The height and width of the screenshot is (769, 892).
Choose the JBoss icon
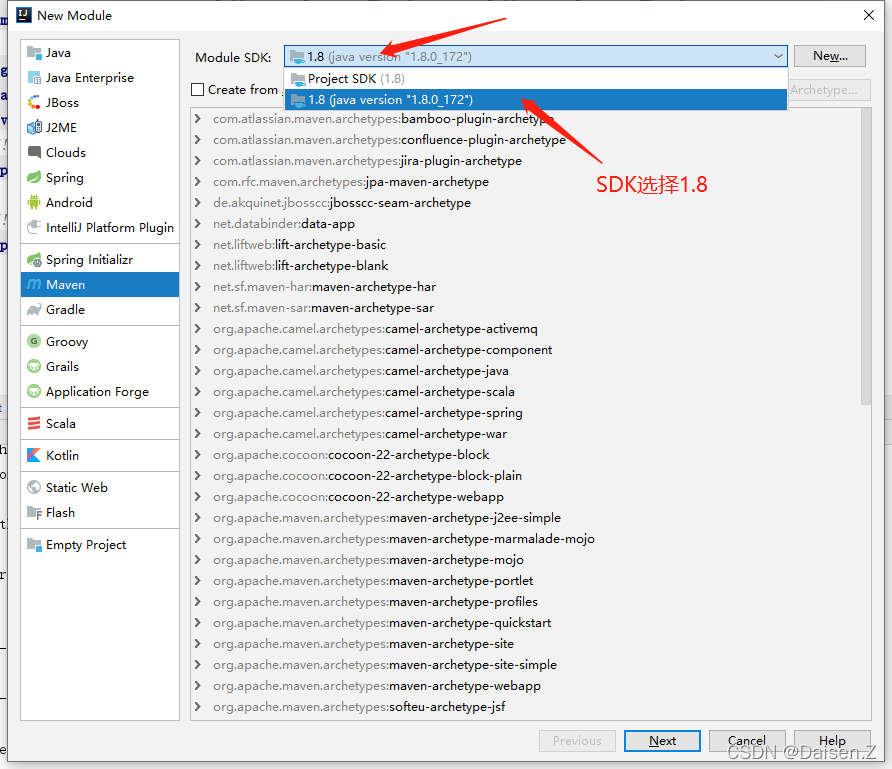(34, 103)
